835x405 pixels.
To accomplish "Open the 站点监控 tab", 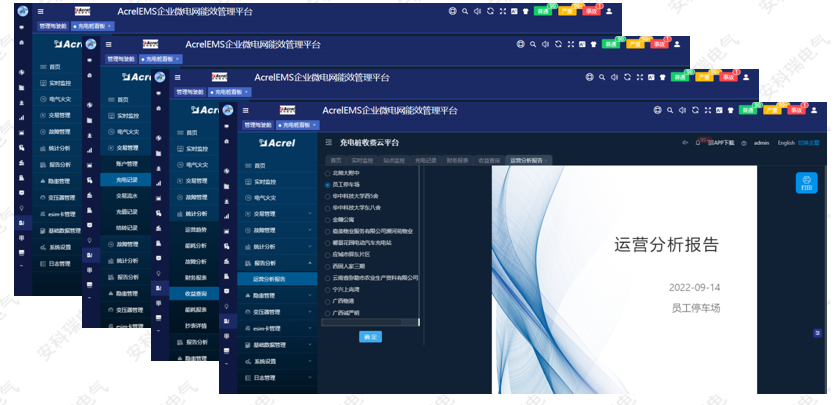I will tap(392, 160).
